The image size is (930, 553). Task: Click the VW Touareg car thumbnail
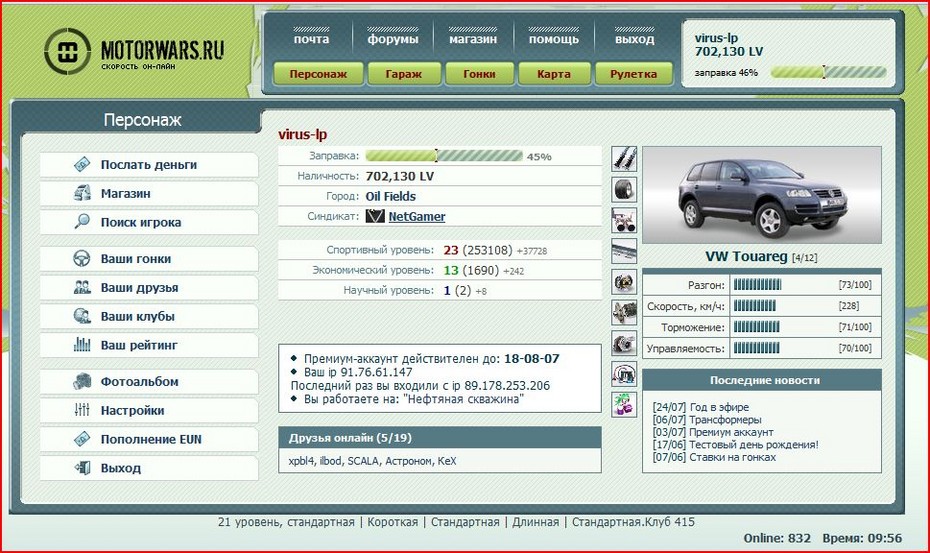click(x=761, y=194)
